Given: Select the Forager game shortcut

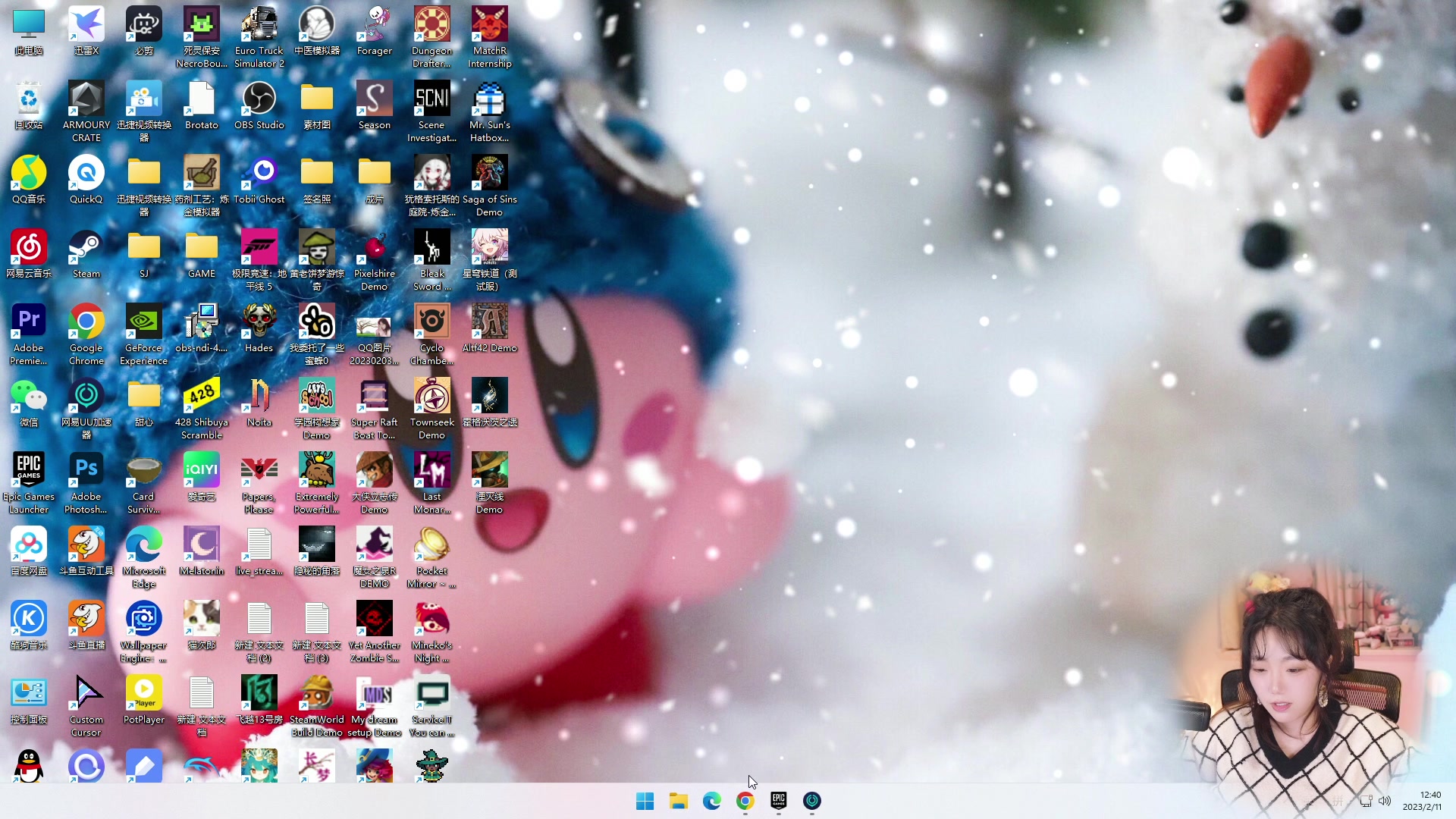Looking at the screenshot, I should [375, 32].
